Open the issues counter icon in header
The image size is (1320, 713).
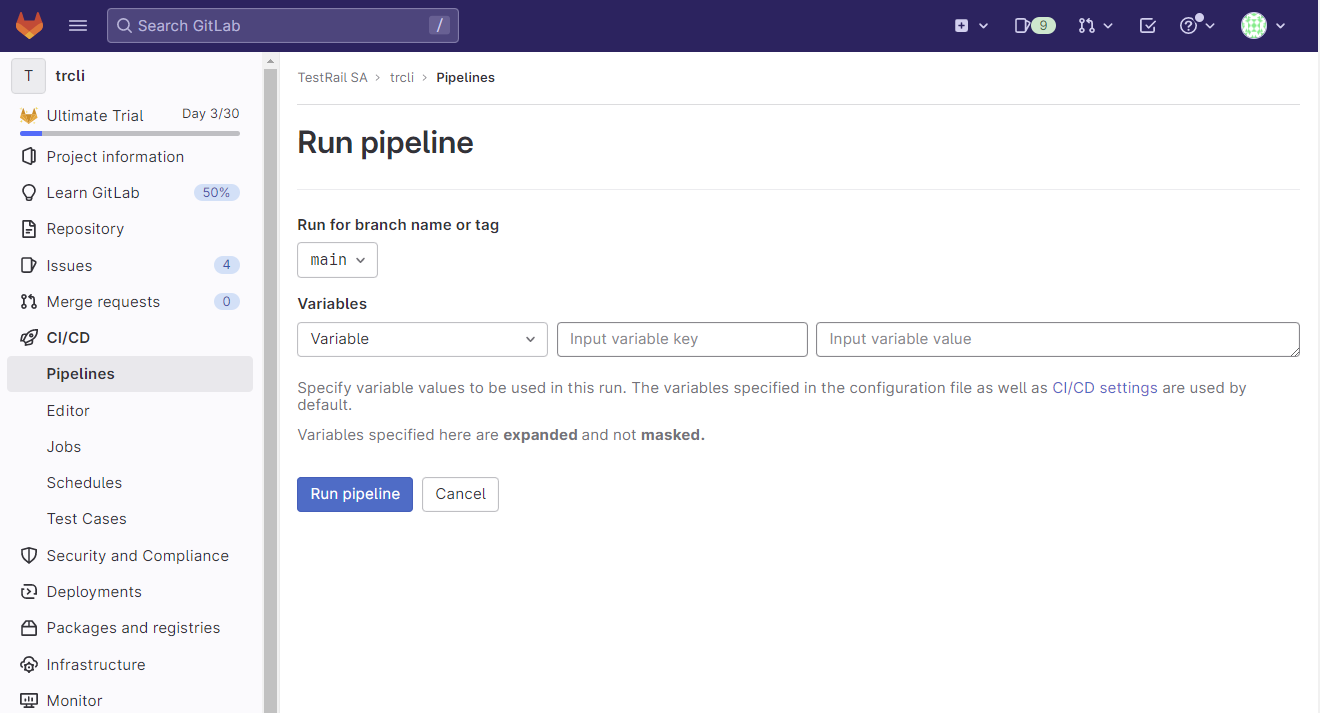1034,26
